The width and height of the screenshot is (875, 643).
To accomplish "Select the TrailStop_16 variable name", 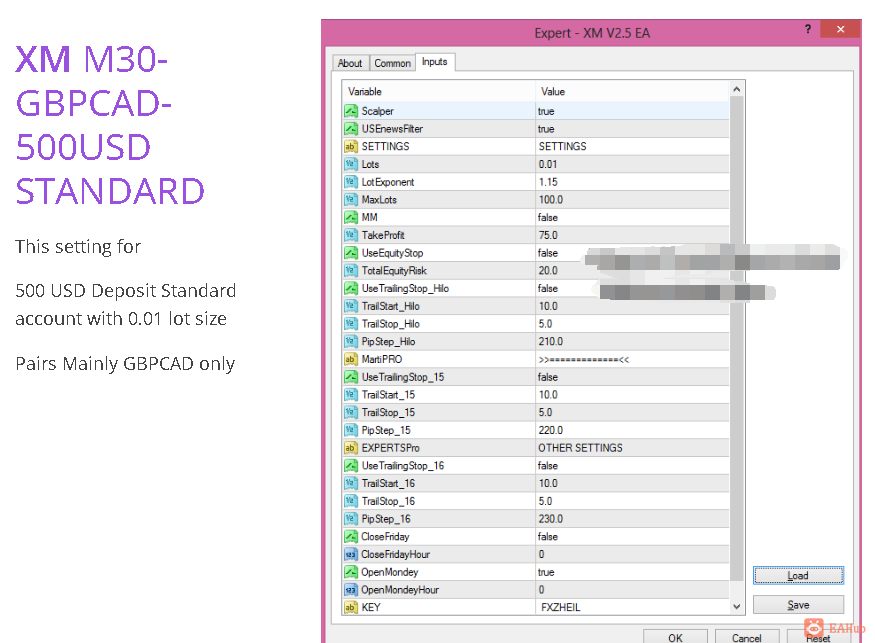I will [x=388, y=501].
